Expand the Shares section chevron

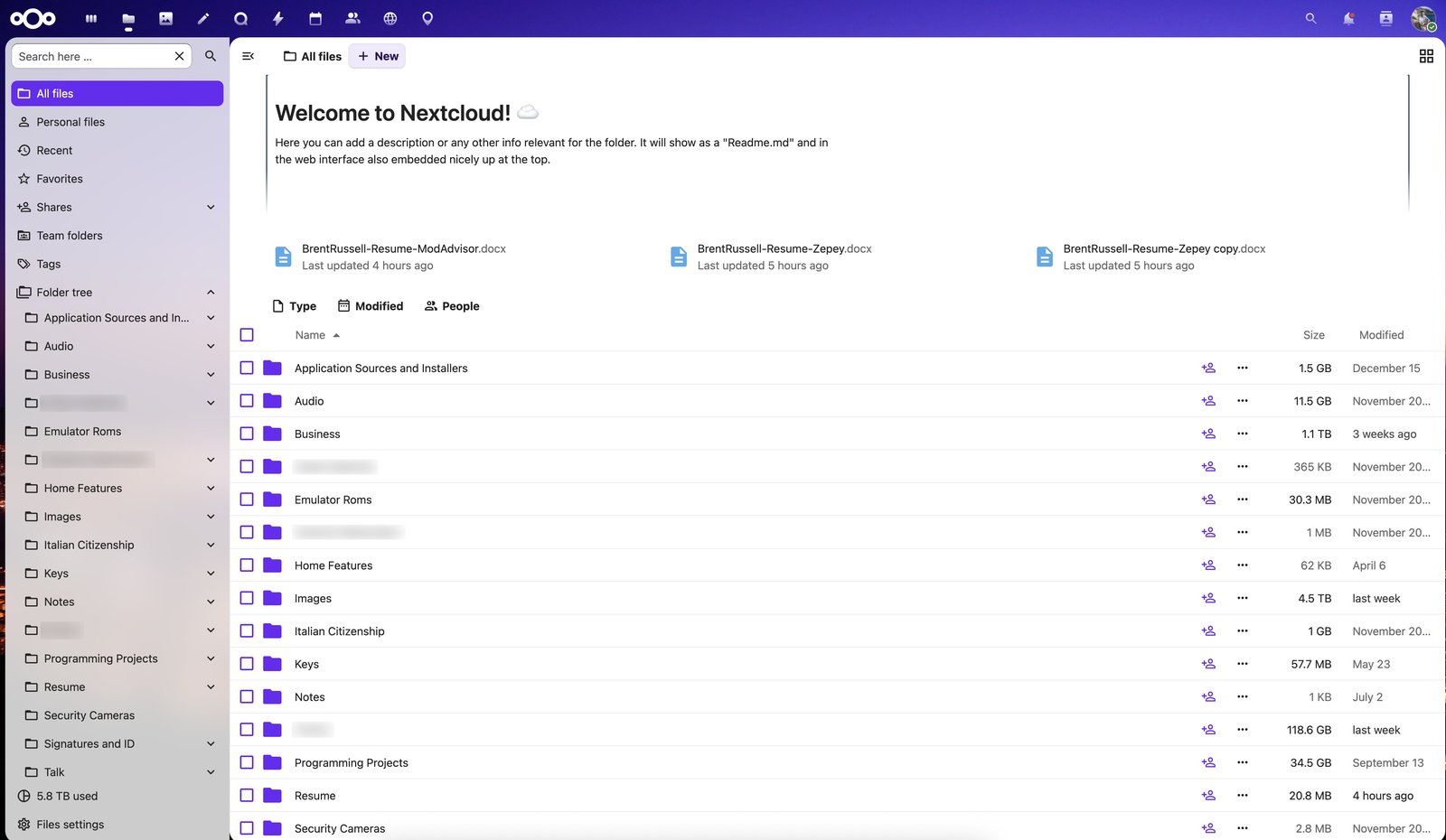[211, 207]
